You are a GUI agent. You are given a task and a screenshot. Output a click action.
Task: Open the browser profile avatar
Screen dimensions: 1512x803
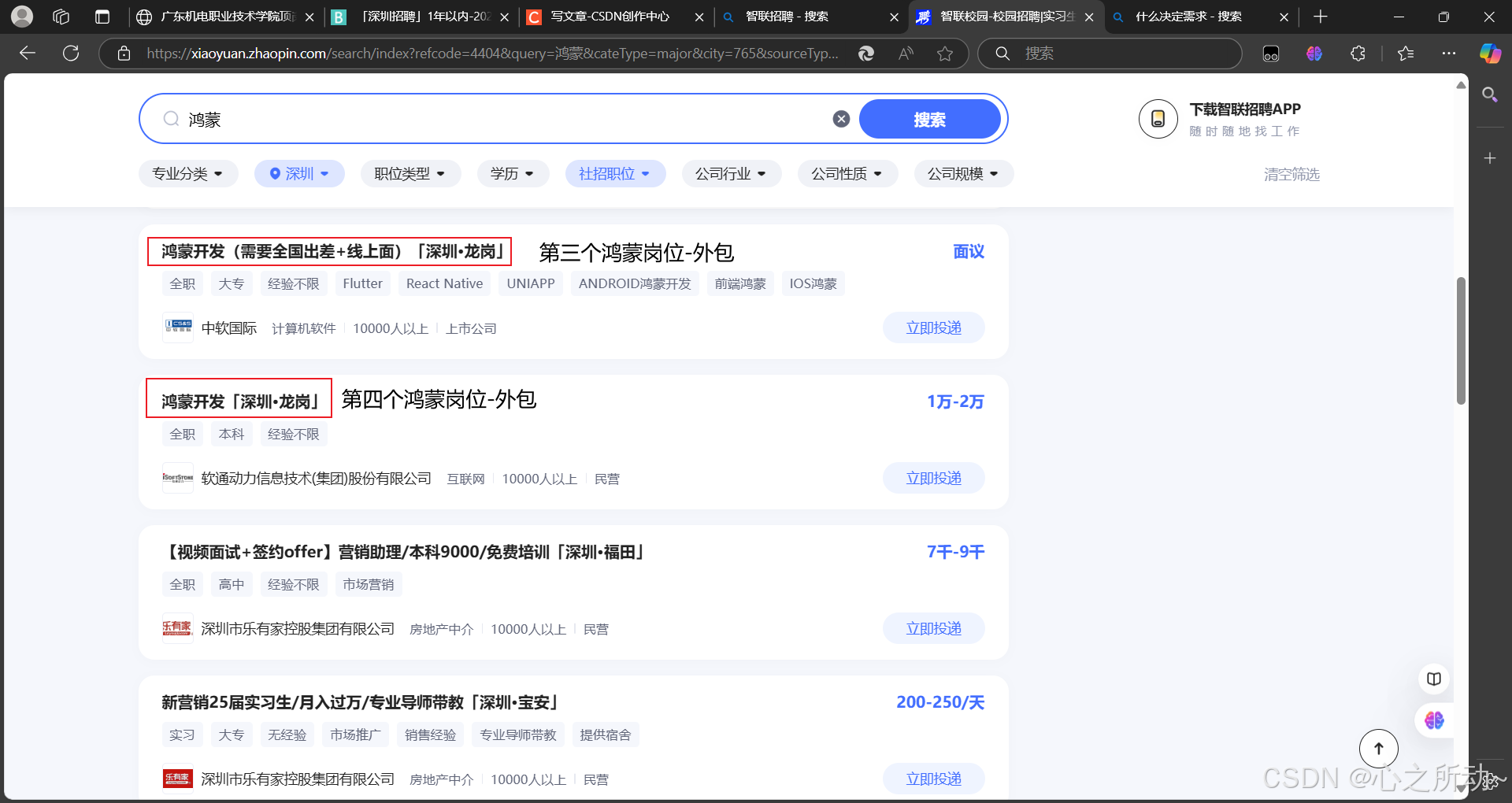coord(22,16)
